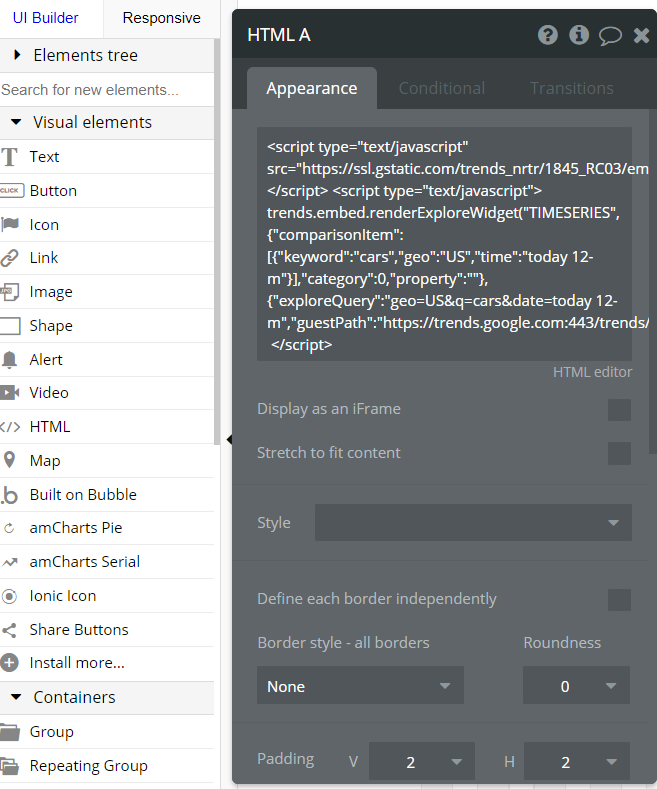Open the Transitions tab
Screen dimensions: 657x789
[571, 89]
